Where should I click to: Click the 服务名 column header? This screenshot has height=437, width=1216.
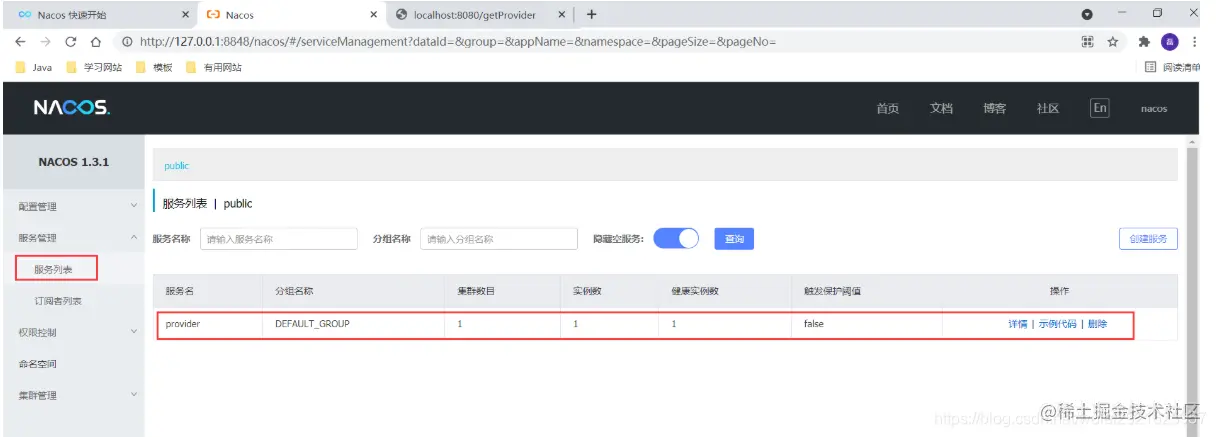(179, 291)
